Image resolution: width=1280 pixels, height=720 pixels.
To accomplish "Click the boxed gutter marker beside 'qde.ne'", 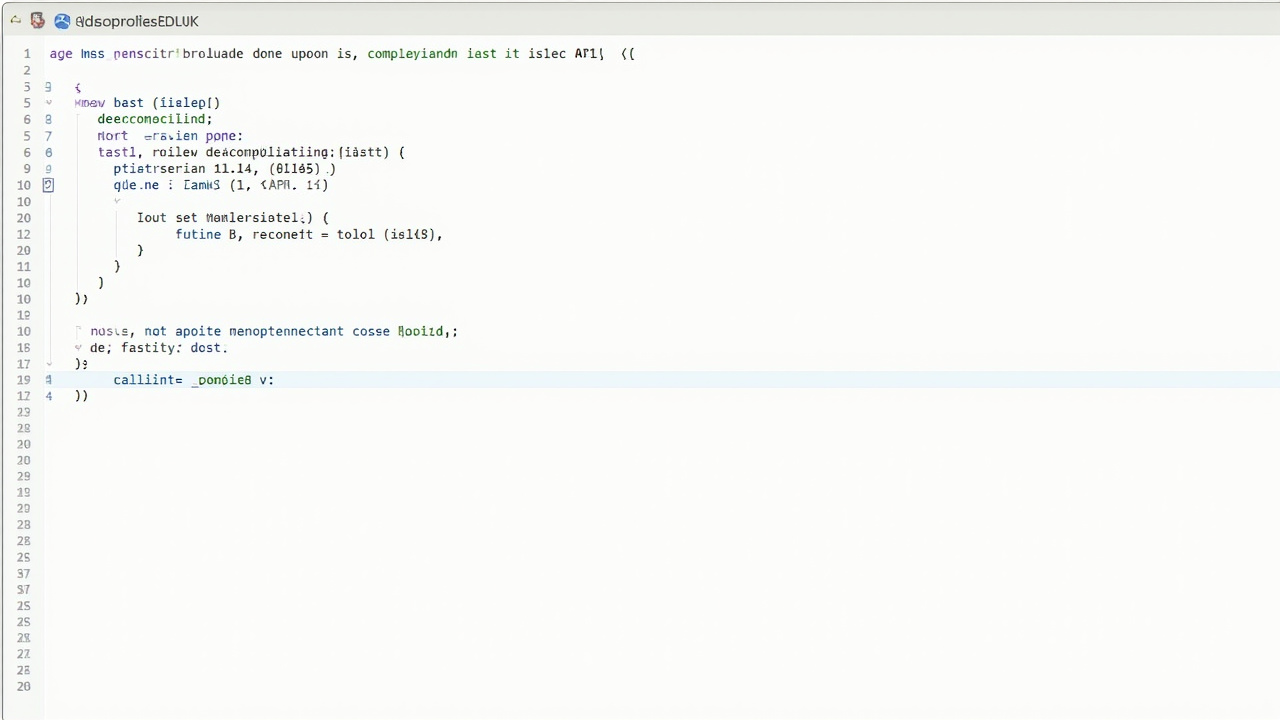I will 48,185.
